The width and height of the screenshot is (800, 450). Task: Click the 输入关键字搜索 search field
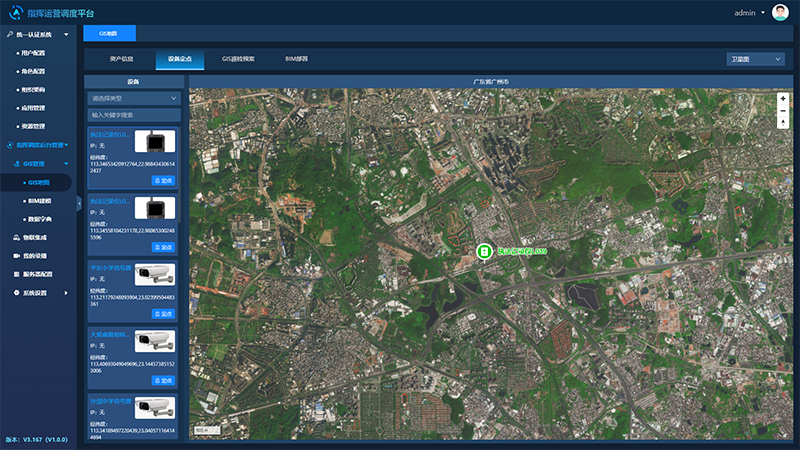(134, 115)
